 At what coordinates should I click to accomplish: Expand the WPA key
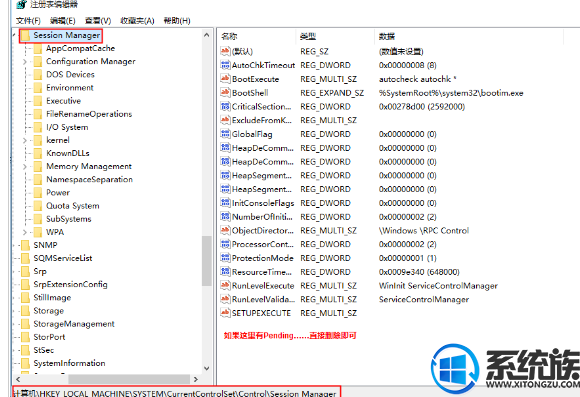[25, 232]
